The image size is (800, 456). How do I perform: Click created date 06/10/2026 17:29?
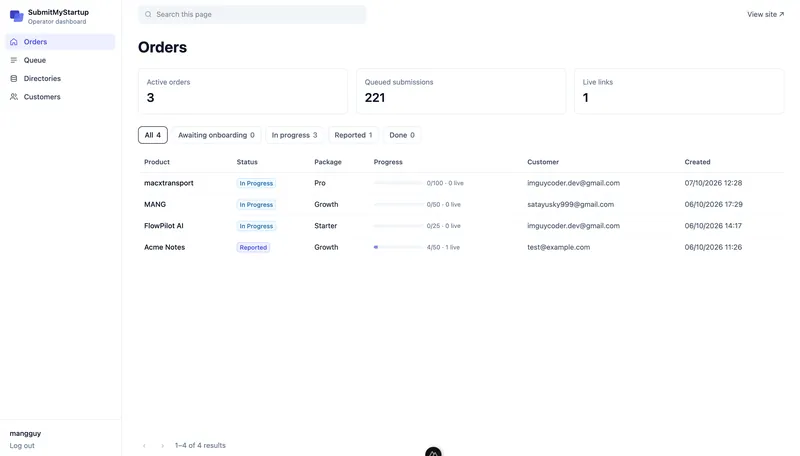713,205
